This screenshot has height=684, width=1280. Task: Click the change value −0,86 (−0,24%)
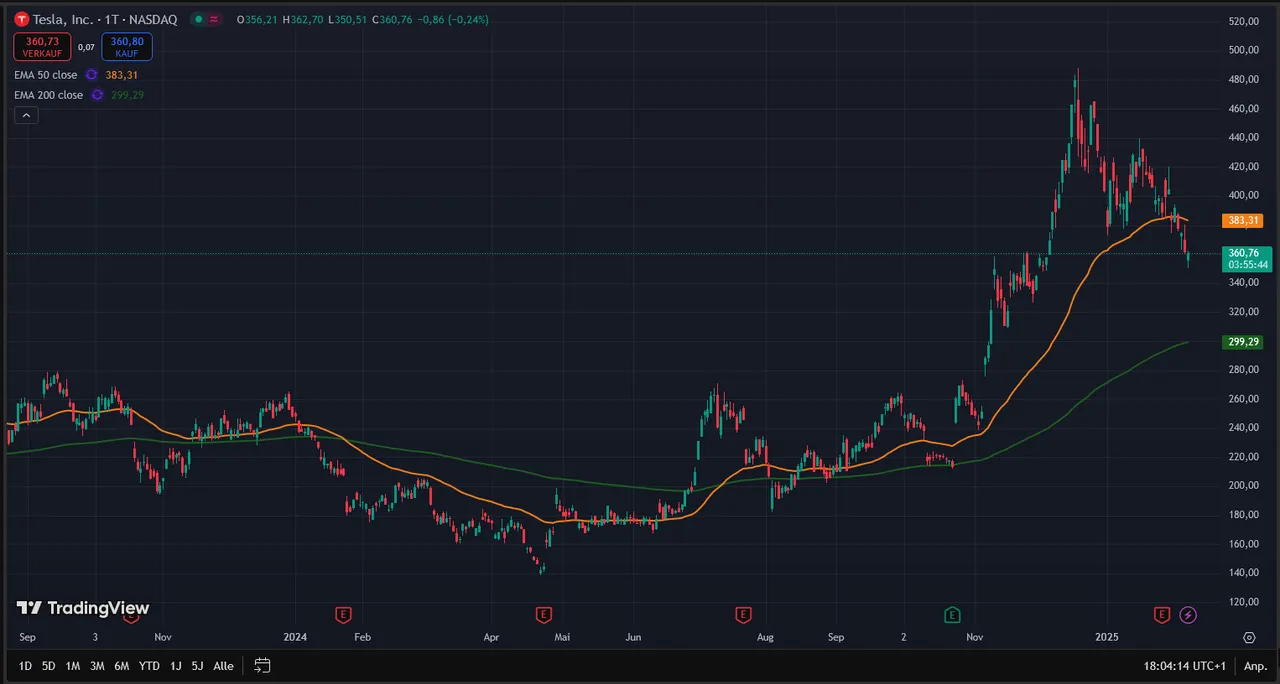pos(452,19)
